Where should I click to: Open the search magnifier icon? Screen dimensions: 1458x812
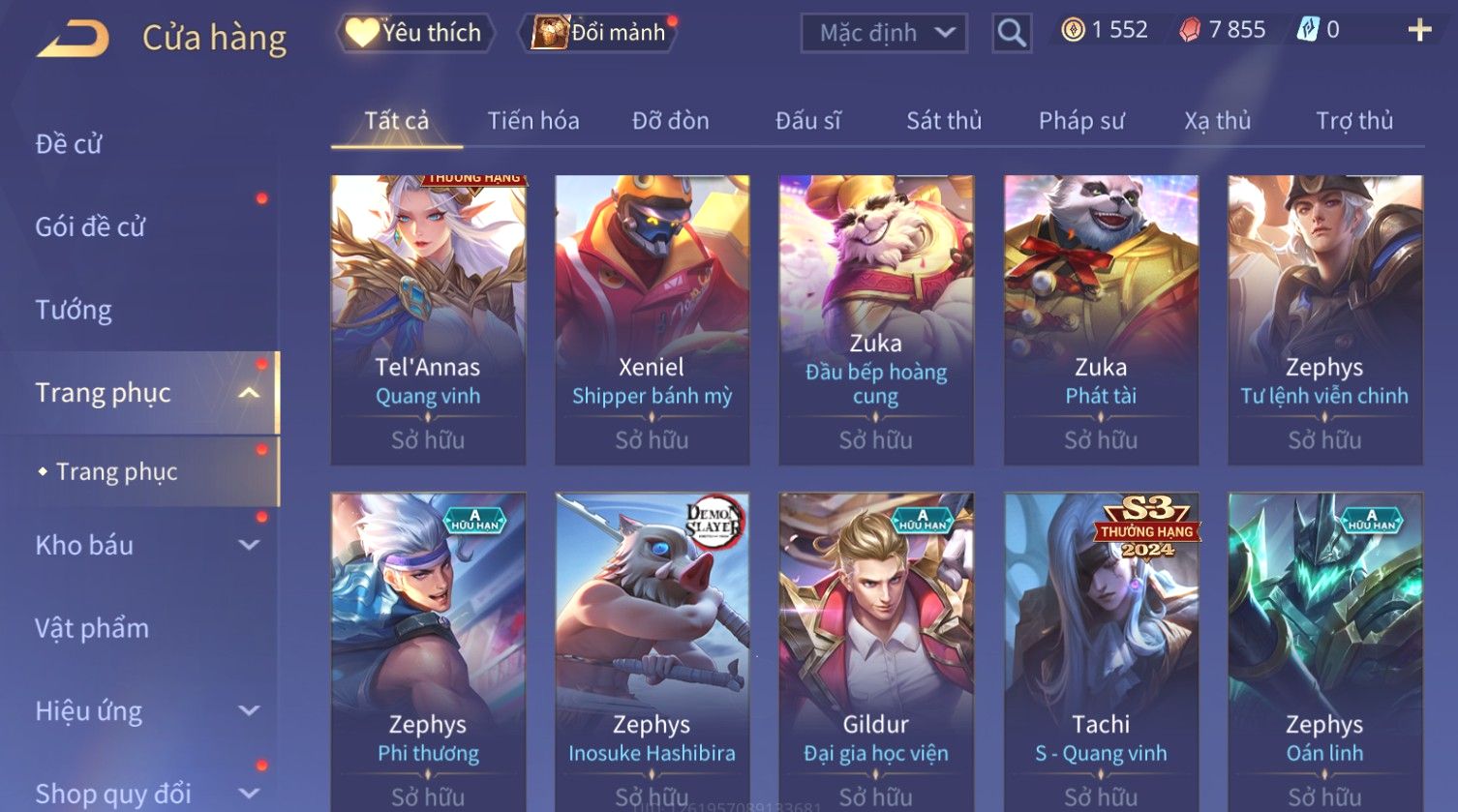(1012, 33)
